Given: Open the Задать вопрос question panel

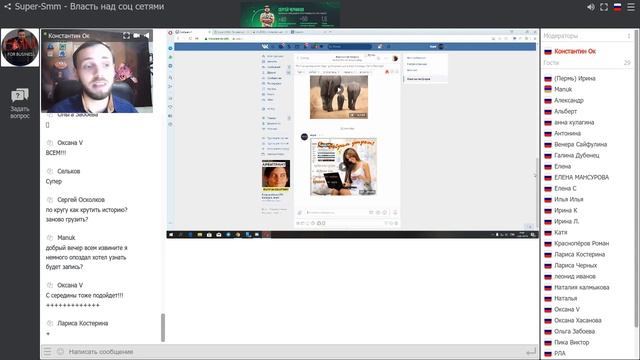Looking at the screenshot, I should (x=20, y=103).
